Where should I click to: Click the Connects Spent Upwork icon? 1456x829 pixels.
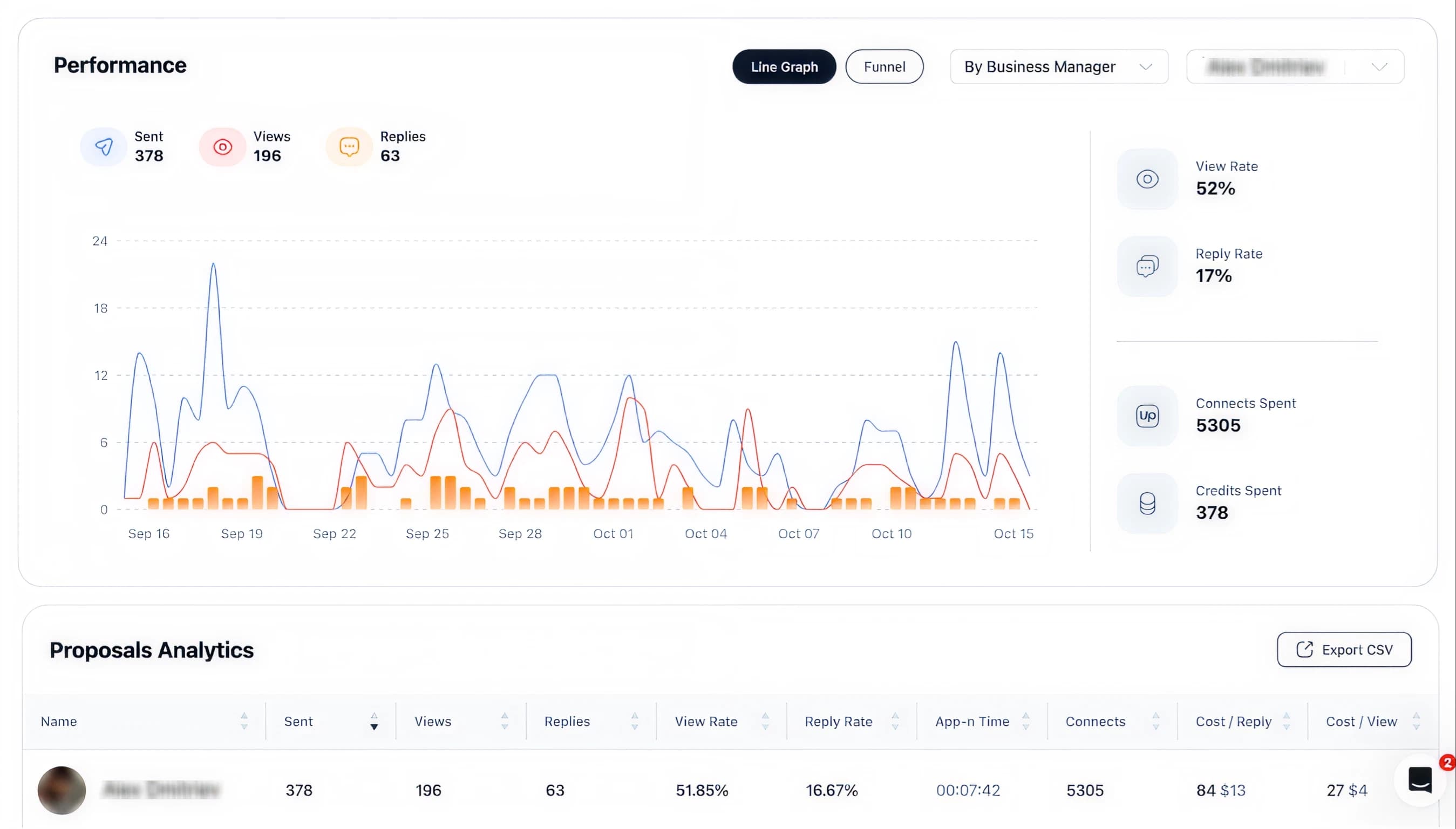(x=1147, y=416)
